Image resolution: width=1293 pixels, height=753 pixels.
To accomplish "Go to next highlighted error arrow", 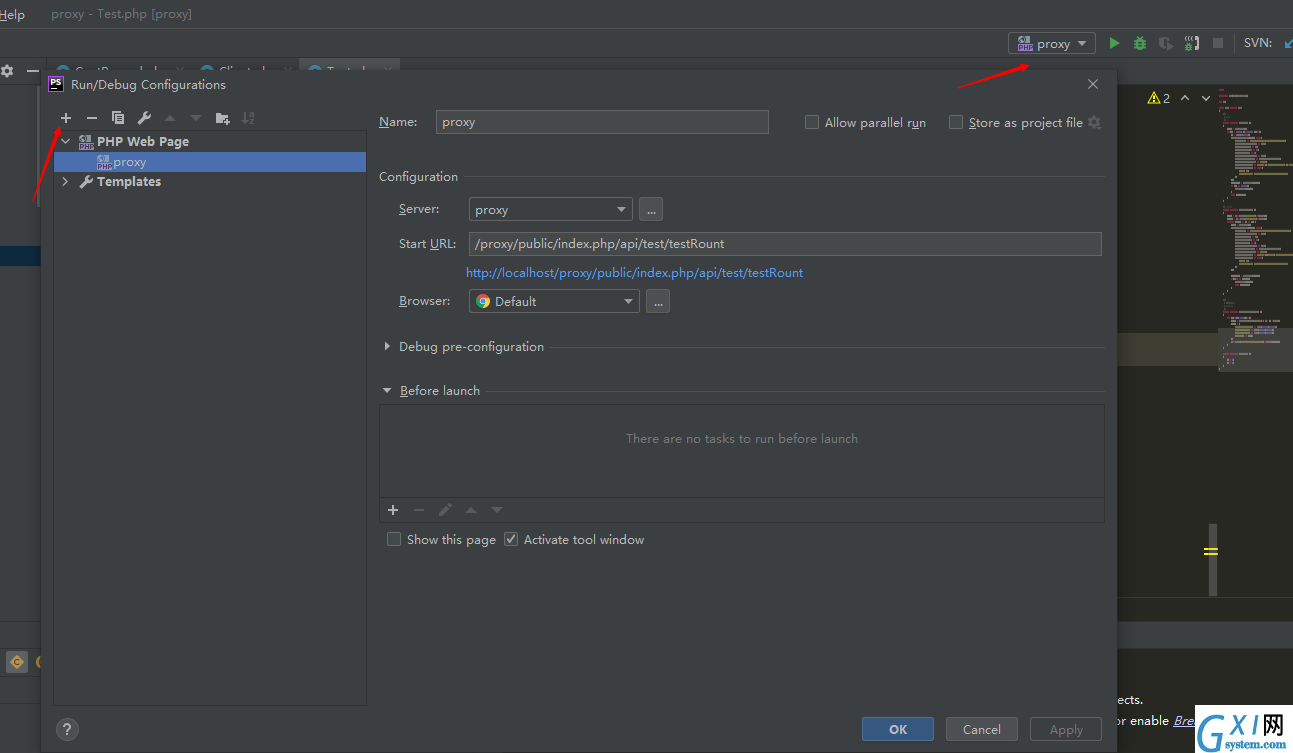I will tap(1206, 98).
